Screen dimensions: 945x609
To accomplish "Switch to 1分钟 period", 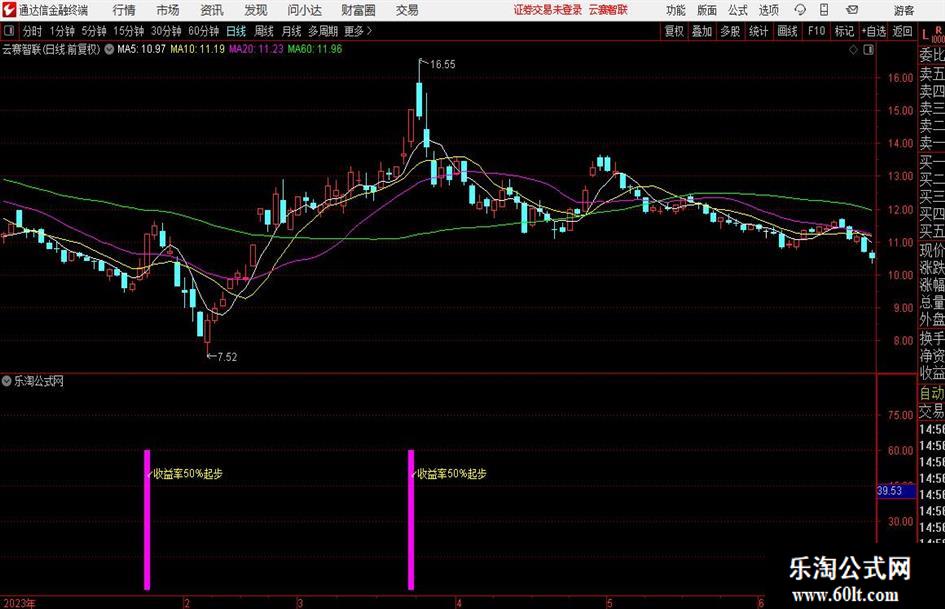I will point(61,31).
